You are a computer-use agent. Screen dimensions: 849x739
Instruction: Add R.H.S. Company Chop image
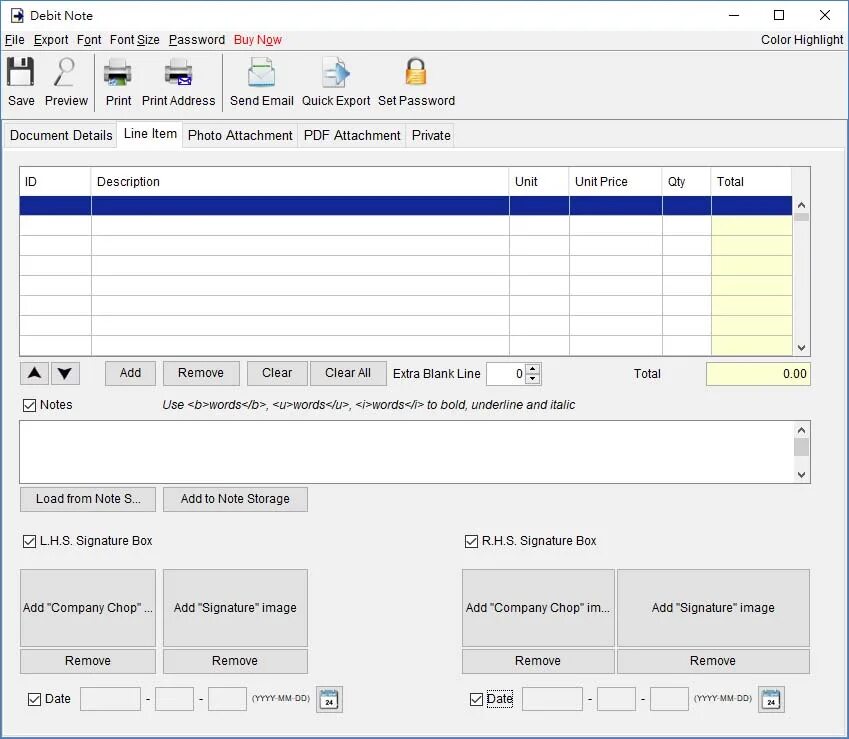538,608
